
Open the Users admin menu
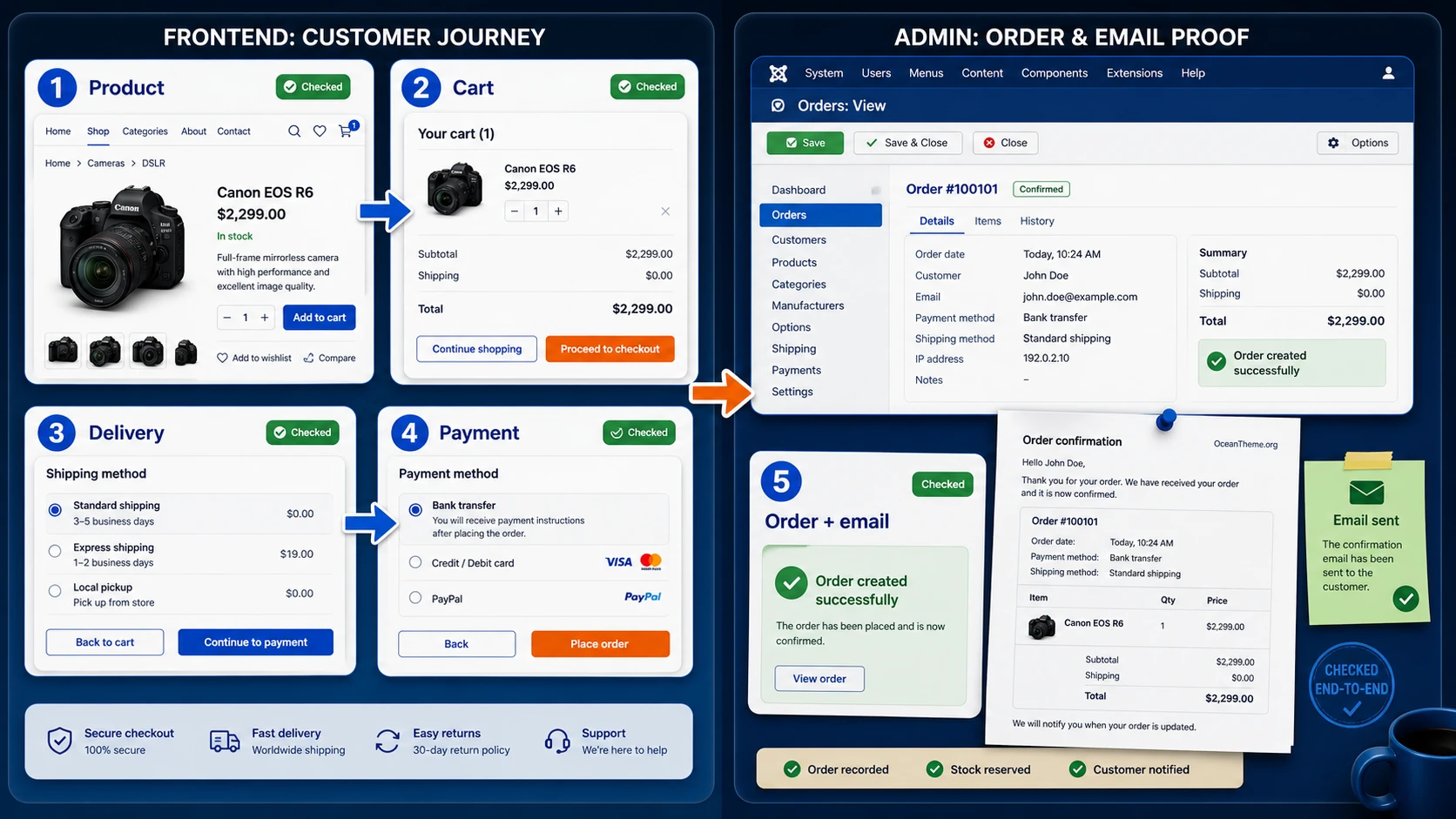(x=876, y=73)
